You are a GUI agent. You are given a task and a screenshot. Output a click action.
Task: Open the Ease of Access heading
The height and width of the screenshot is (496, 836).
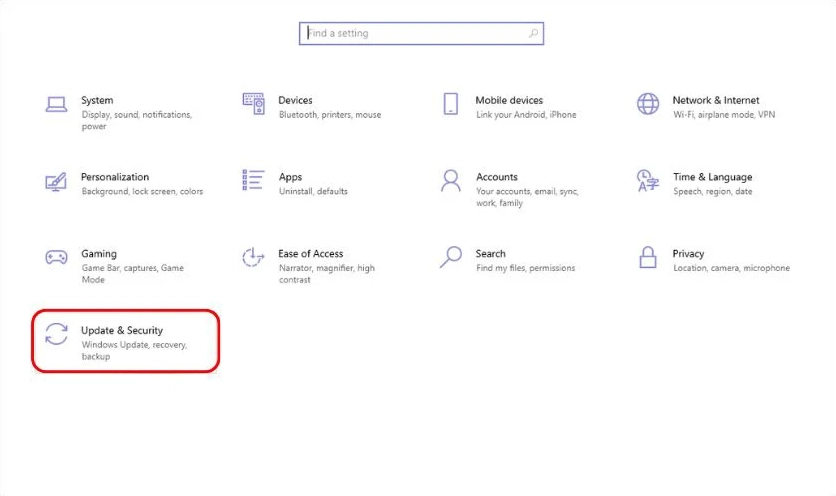point(311,254)
